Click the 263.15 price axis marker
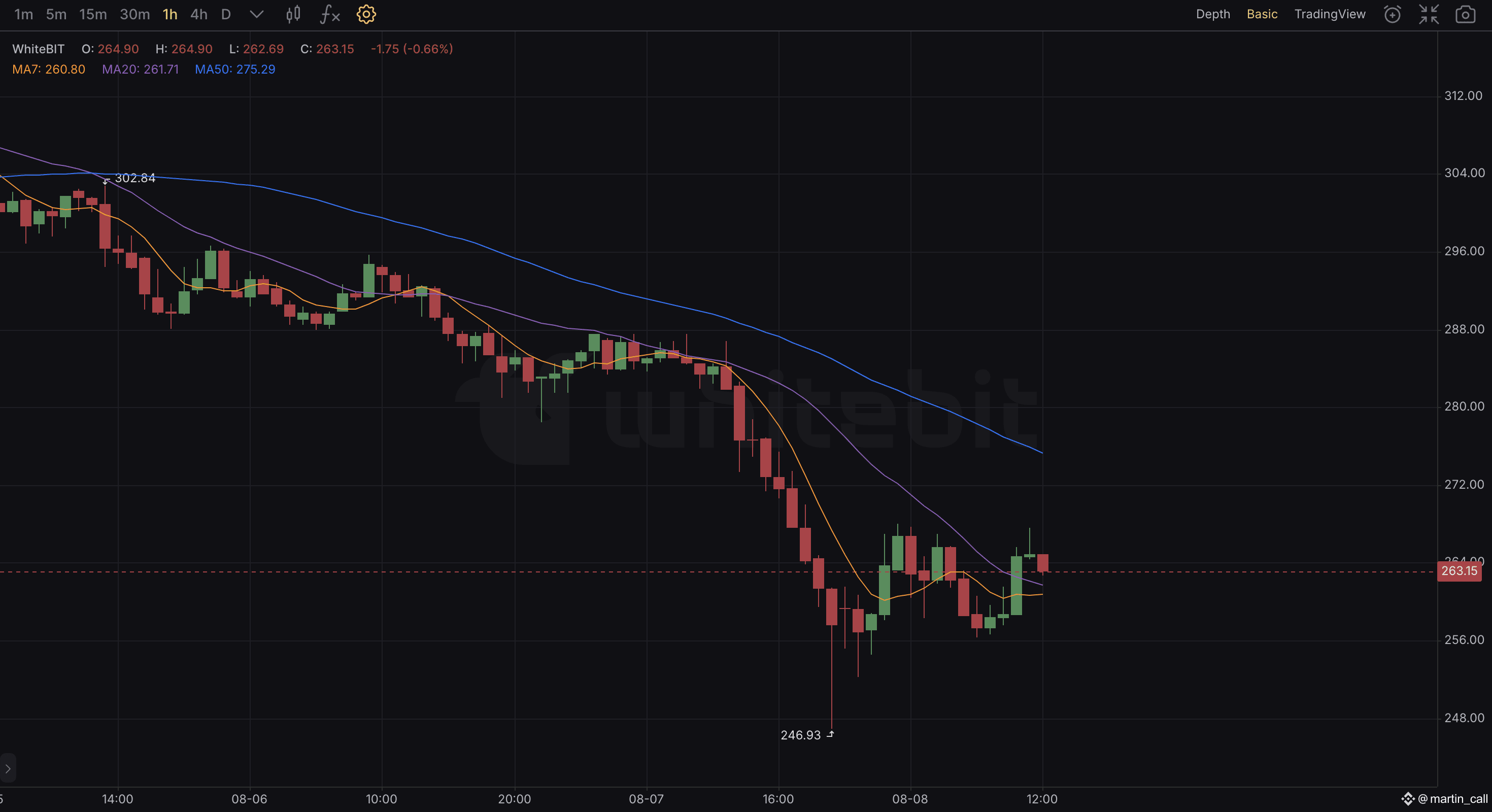 [x=1459, y=571]
